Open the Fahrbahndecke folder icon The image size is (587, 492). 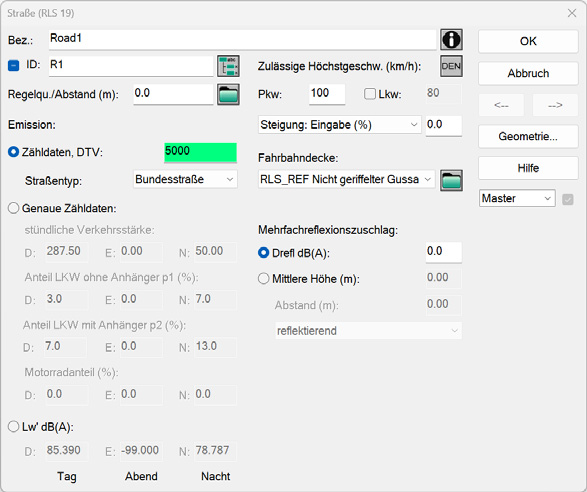pyautogui.click(x=451, y=180)
